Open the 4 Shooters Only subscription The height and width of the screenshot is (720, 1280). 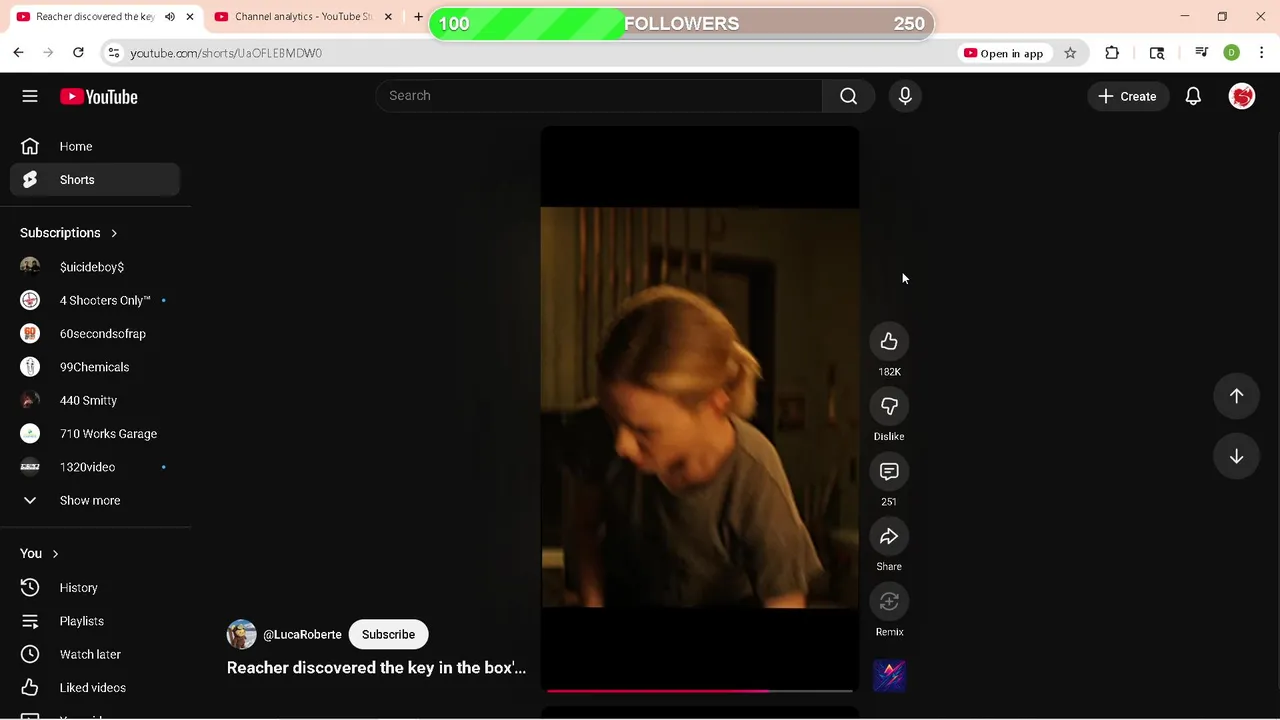(95, 300)
